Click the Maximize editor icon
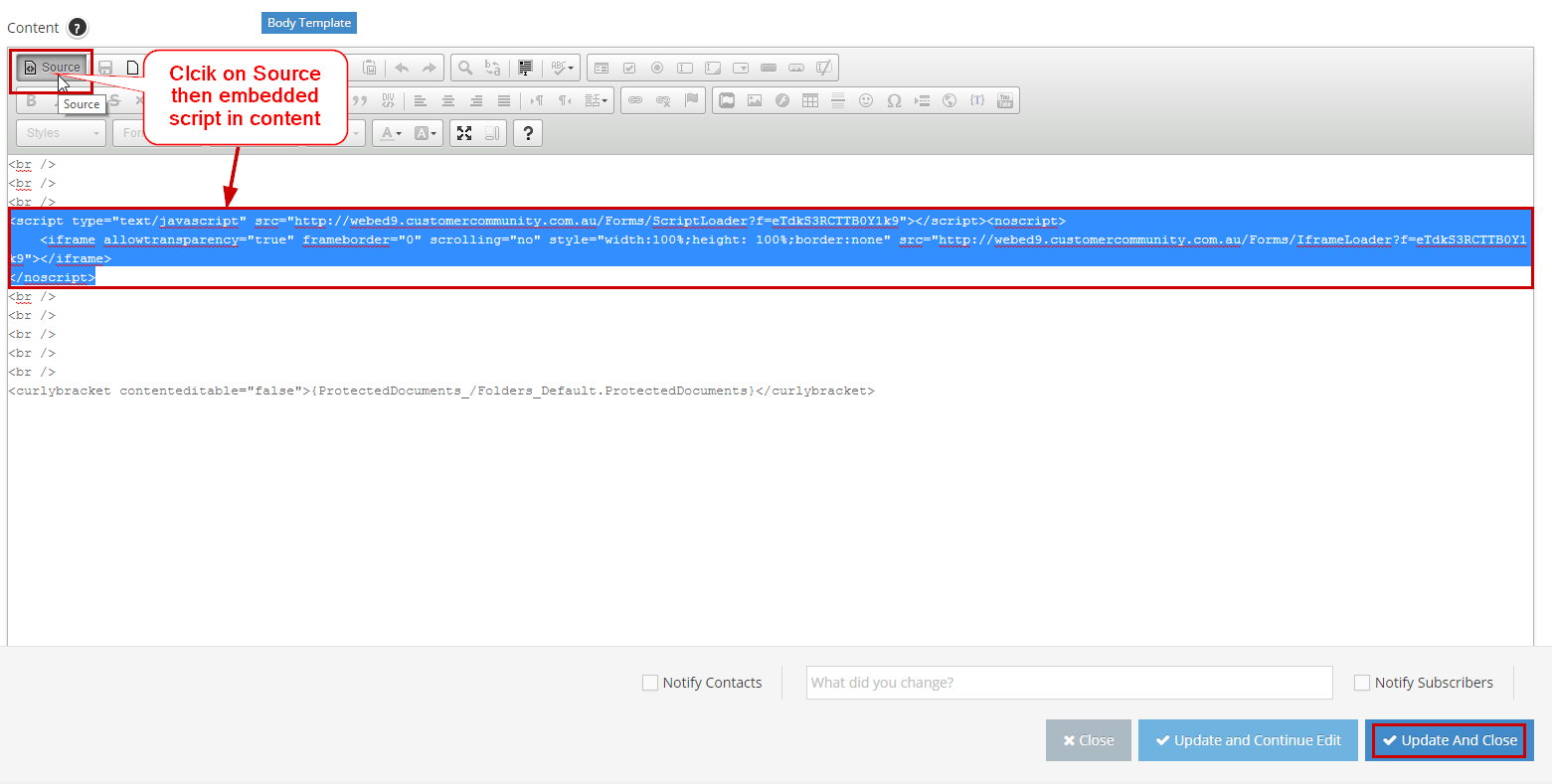Screen dimensions: 1552x784 464,133
